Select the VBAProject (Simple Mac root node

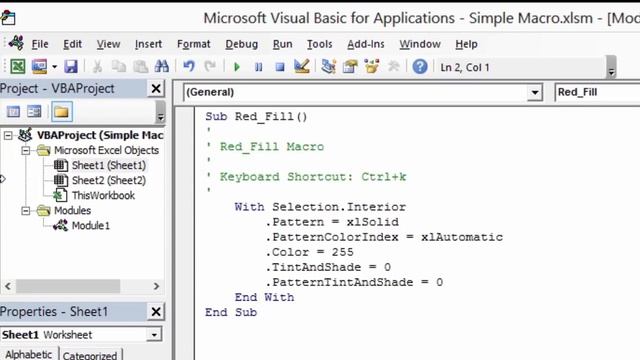point(100,135)
